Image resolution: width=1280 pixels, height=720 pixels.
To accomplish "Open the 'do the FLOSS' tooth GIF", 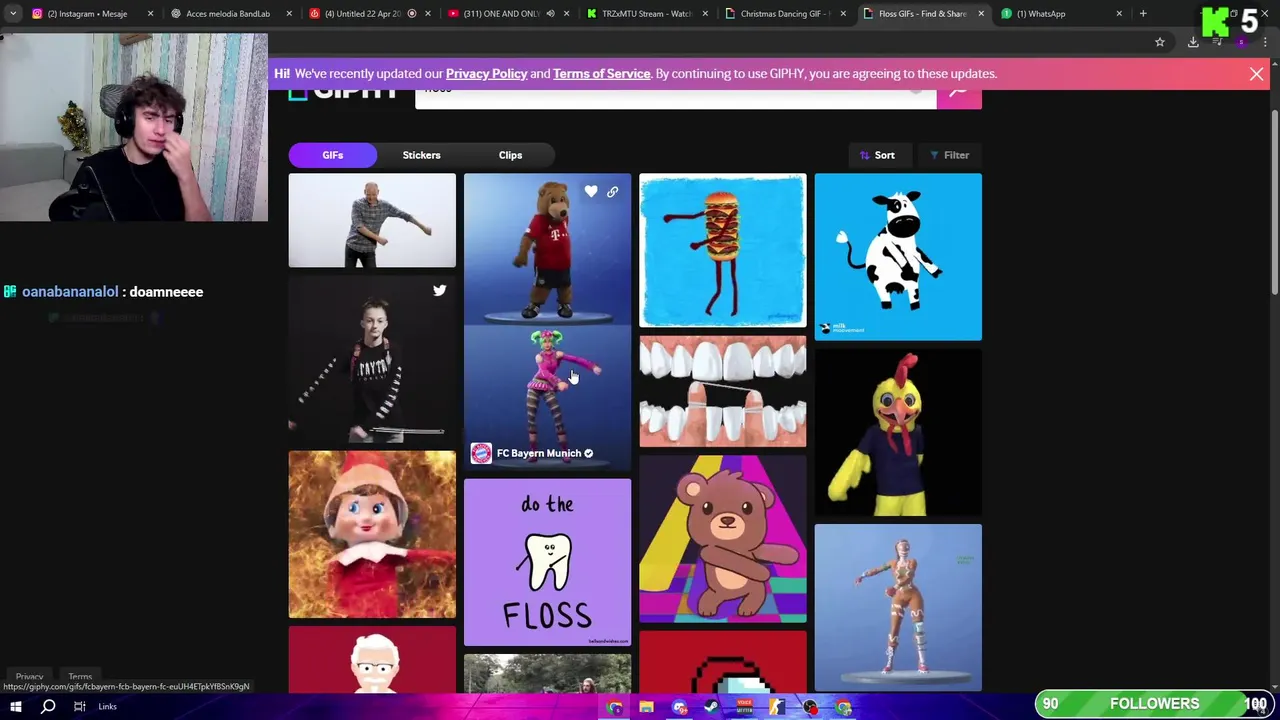I will point(547,562).
